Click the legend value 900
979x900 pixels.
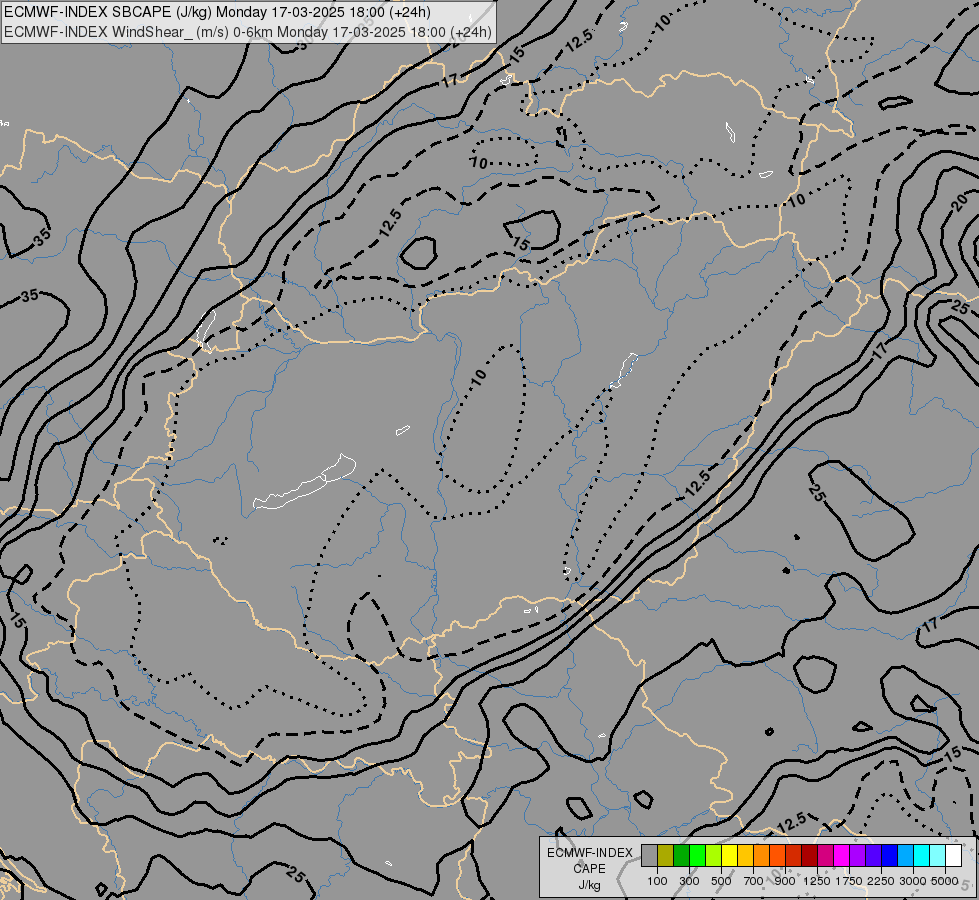tap(785, 881)
